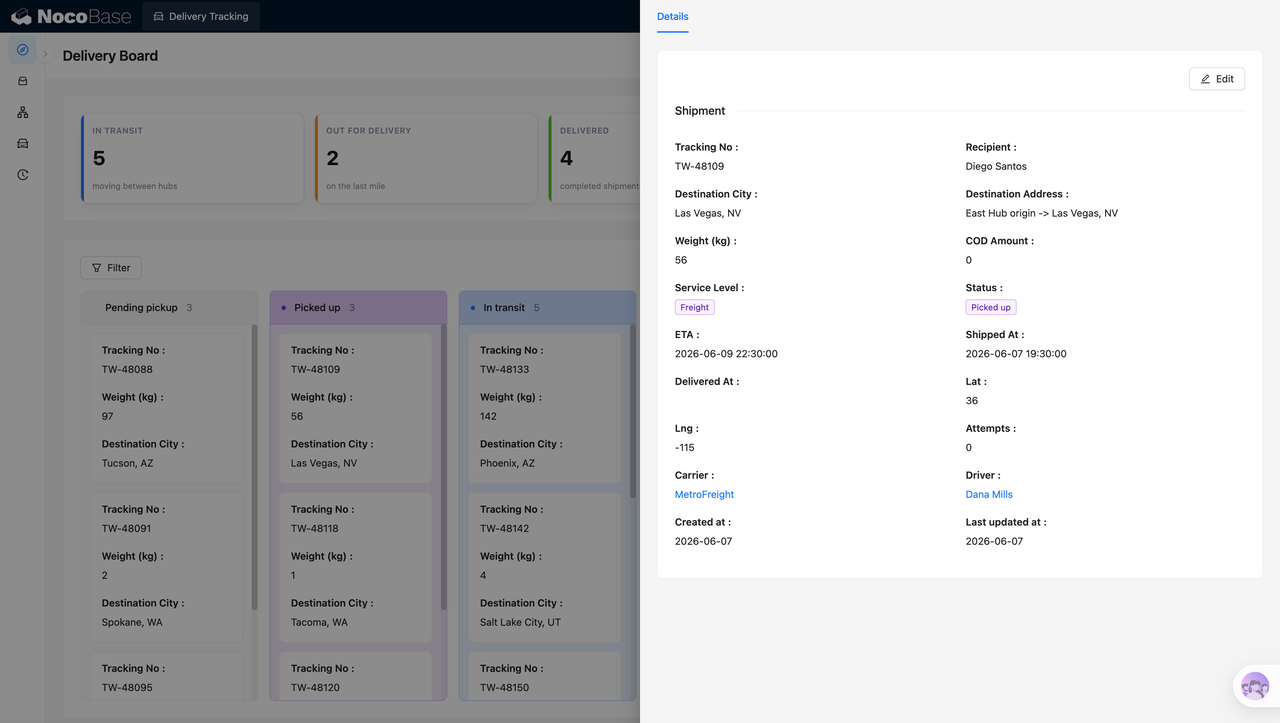Open the TW-48088 shipment card
This screenshot has height=723, width=1280.
166,408
